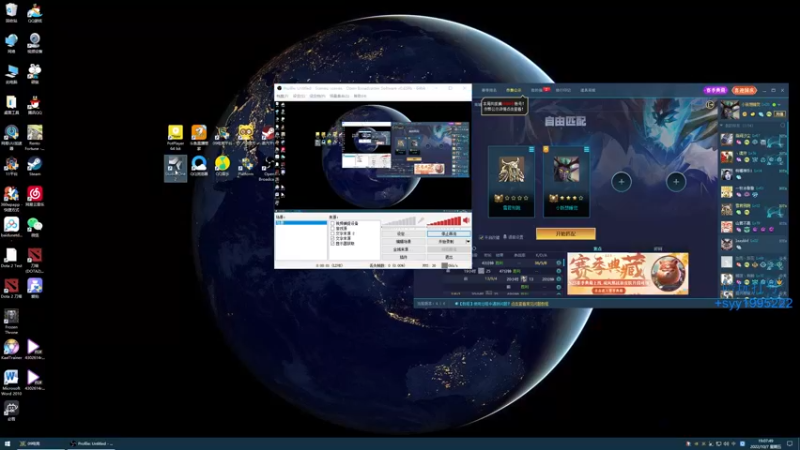Click the Windows Start button

[7, 444]
